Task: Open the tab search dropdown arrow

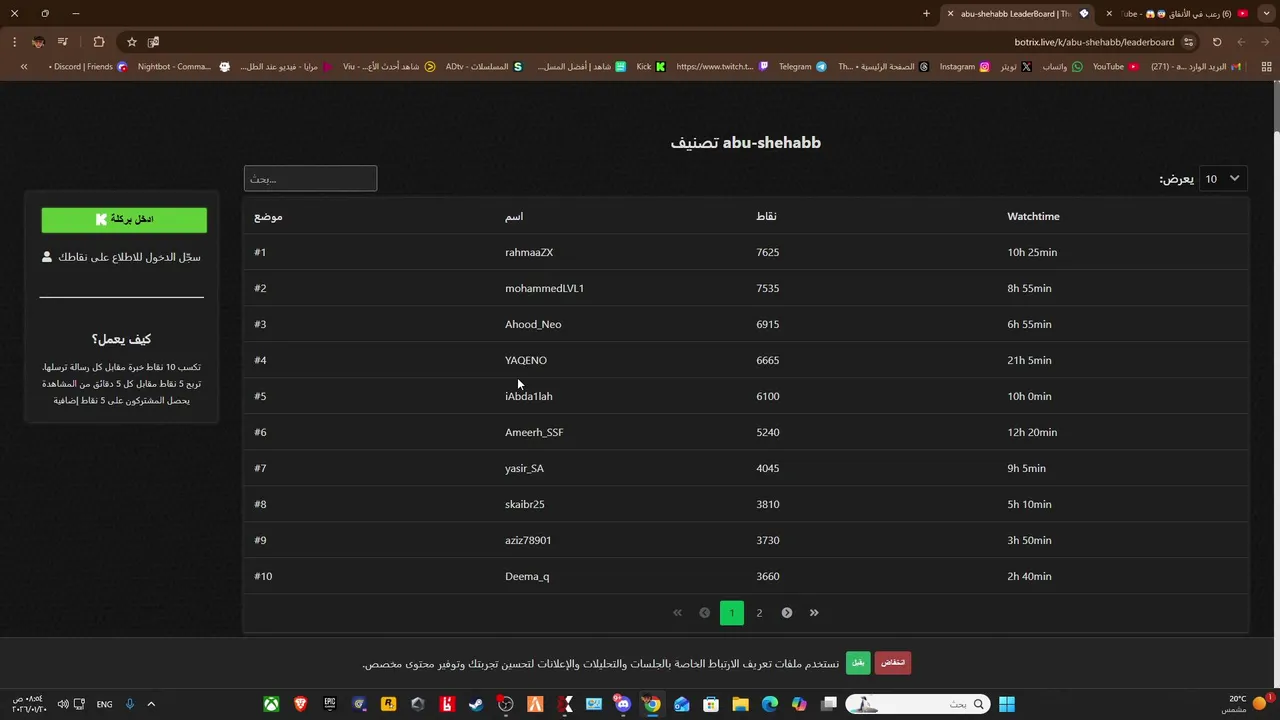Action: (1265, 14)
